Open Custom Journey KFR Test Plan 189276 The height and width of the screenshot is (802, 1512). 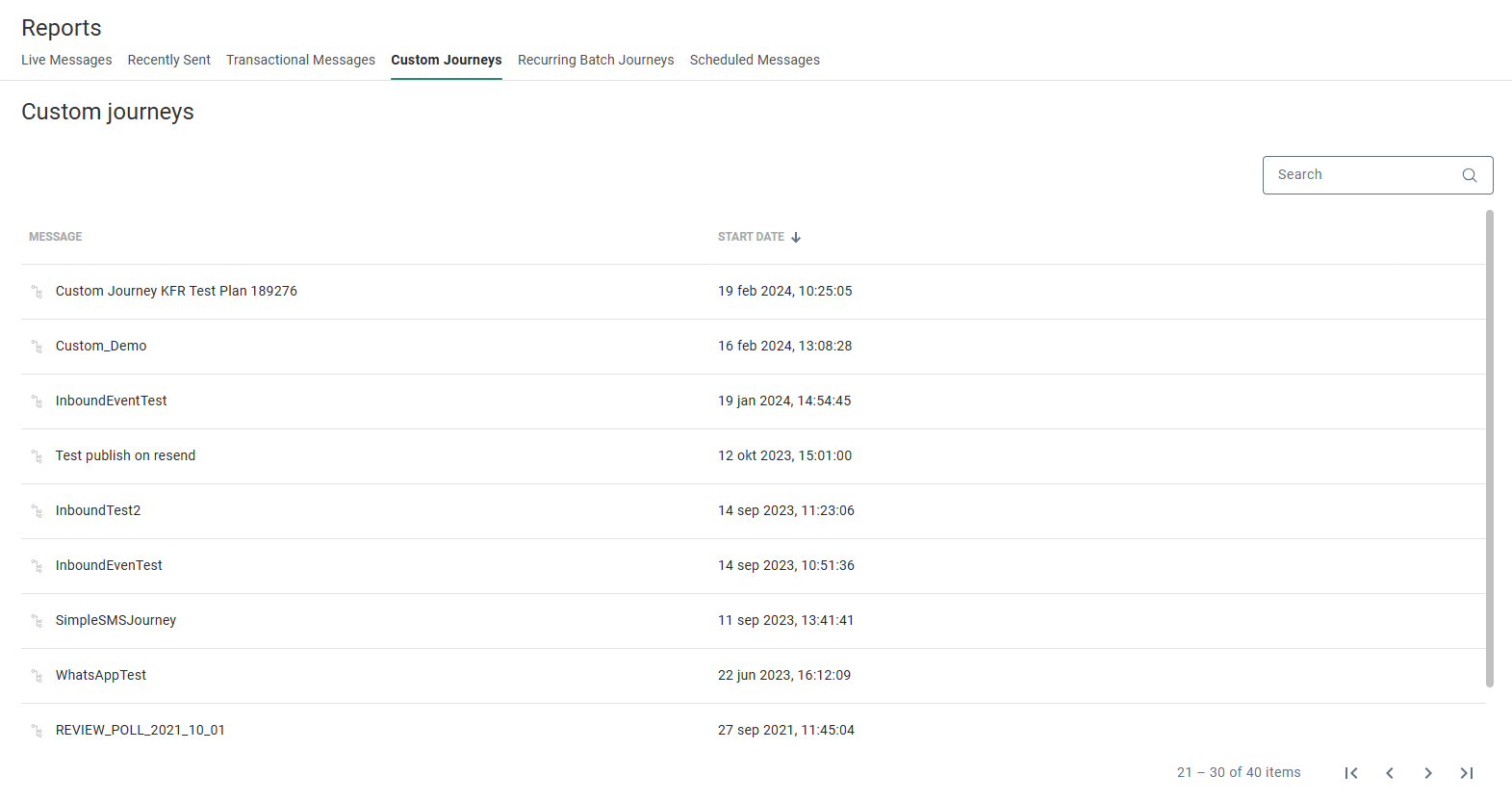(x=176, y=291)
